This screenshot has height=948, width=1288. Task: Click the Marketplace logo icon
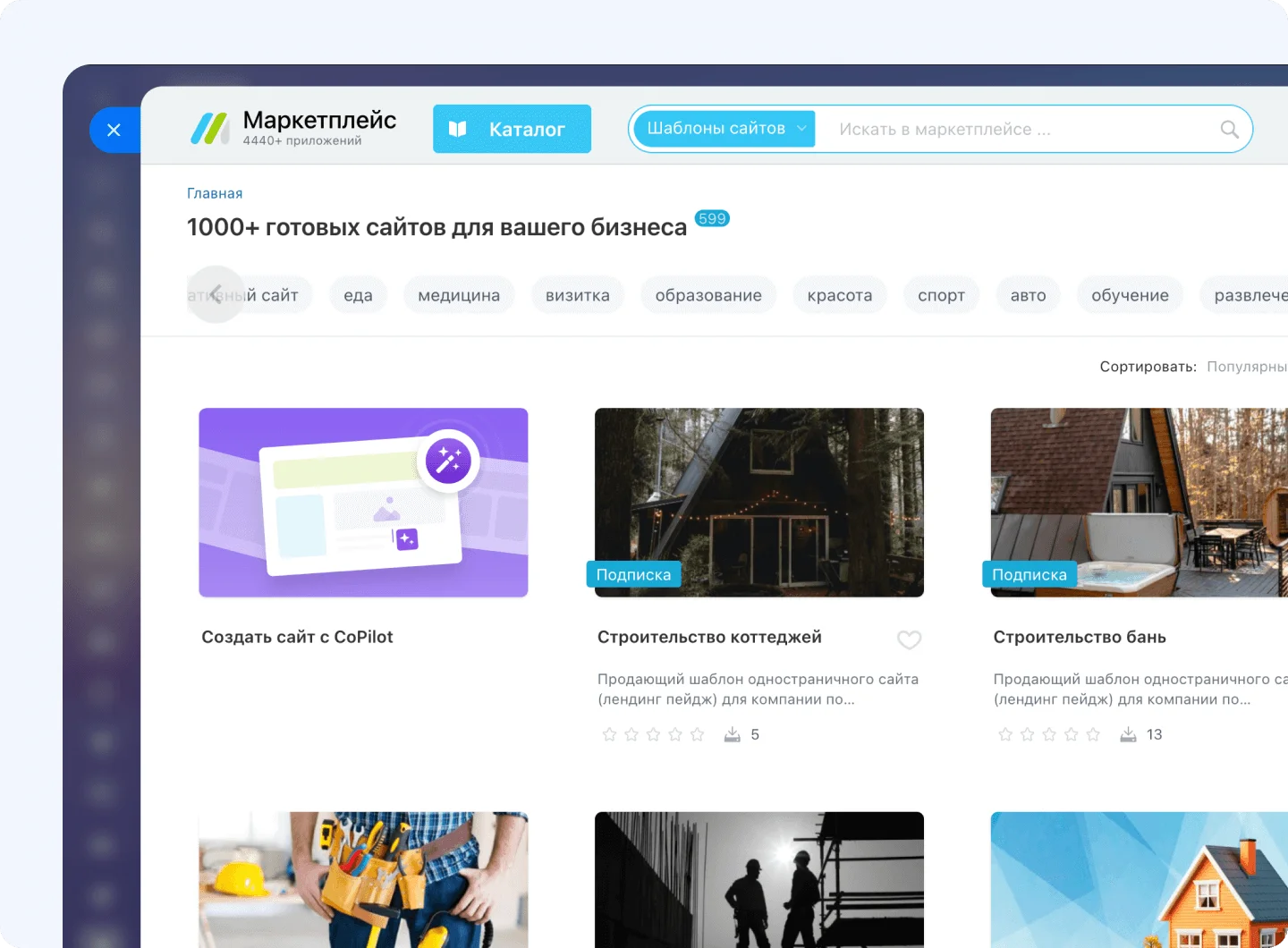point(210,129)
